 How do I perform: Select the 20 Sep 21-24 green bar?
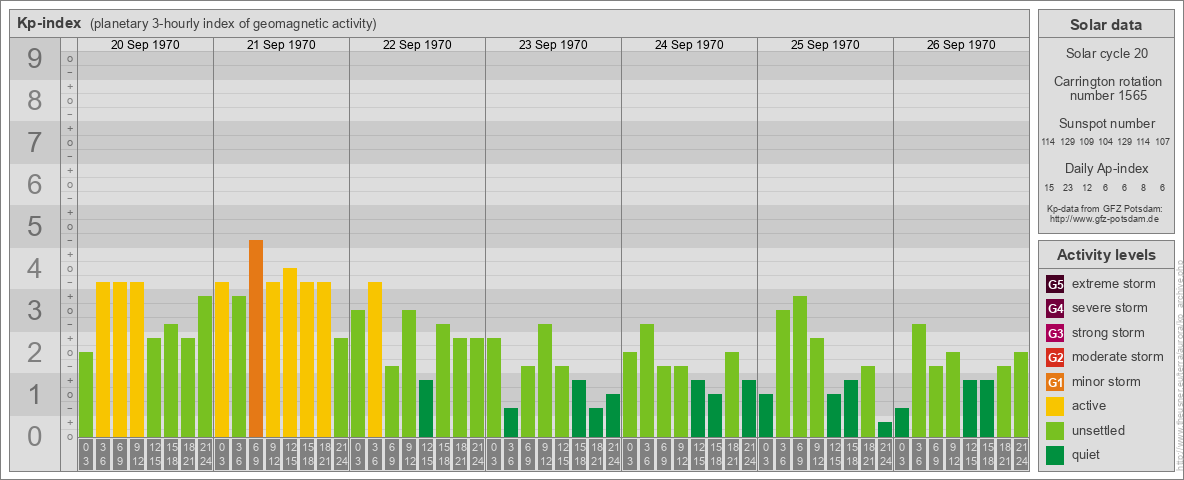coord(205,366)
